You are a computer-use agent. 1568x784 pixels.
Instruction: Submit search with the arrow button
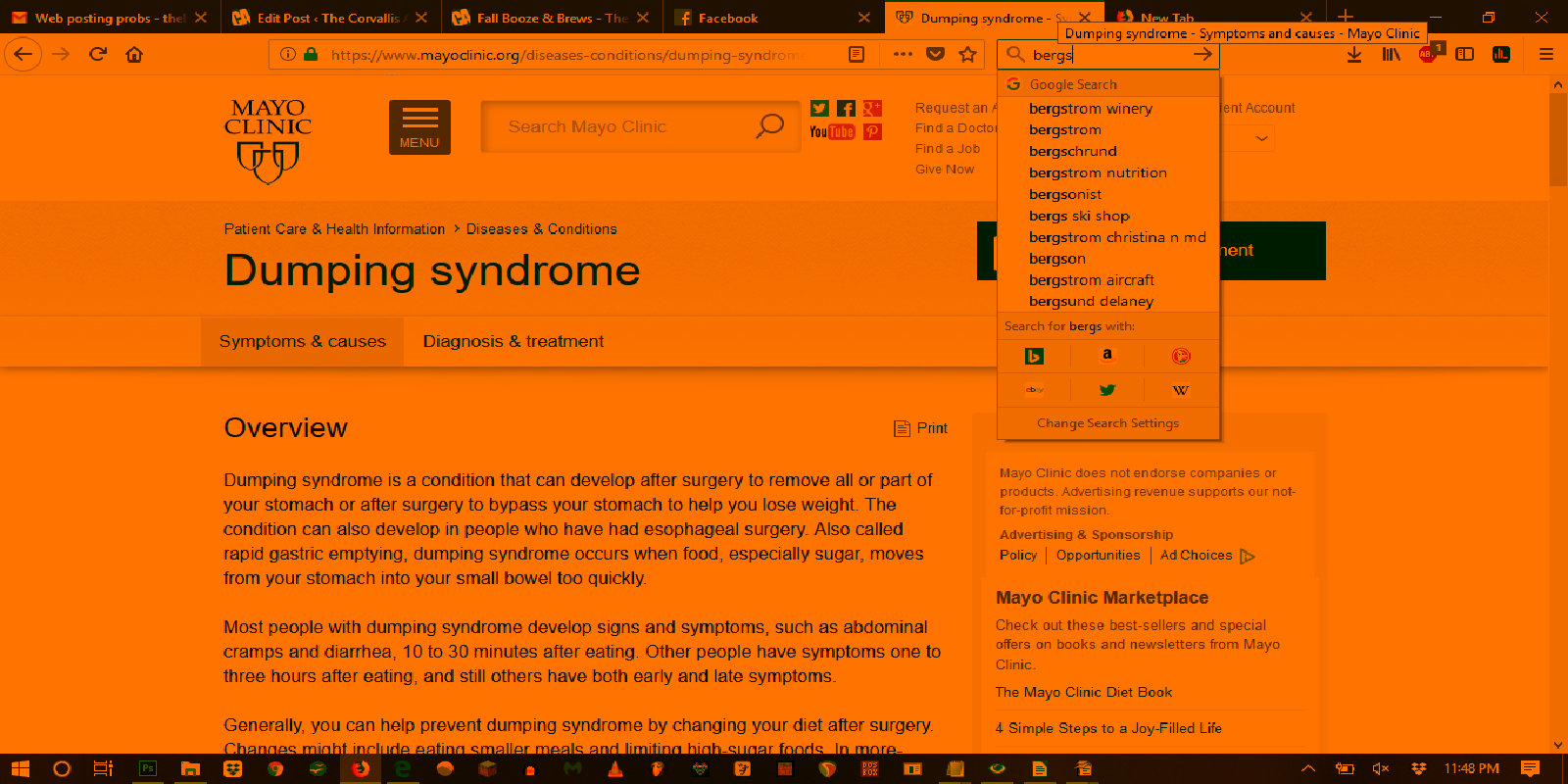tap(1202, 55)
